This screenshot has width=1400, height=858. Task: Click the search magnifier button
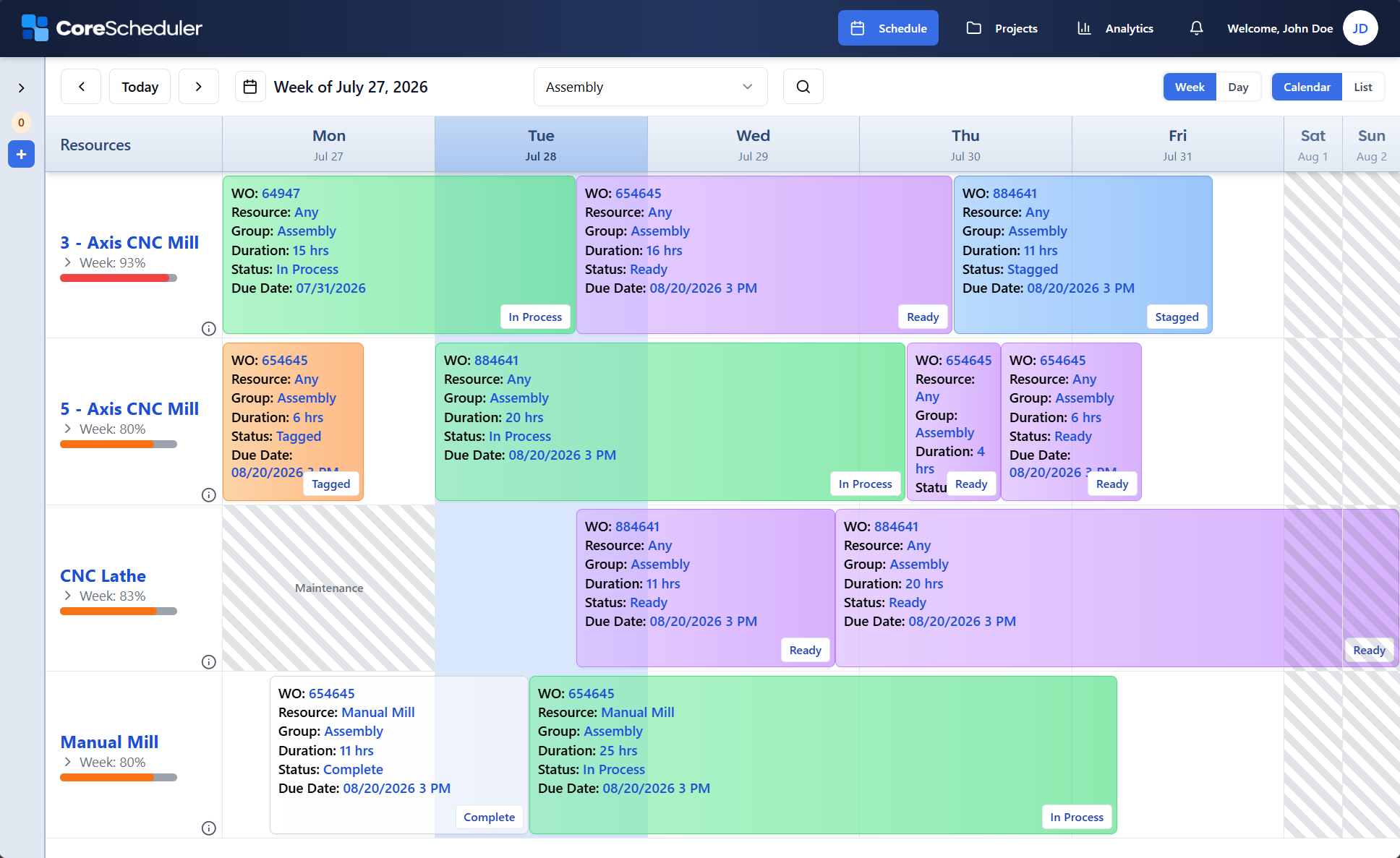tap(803, 87)
